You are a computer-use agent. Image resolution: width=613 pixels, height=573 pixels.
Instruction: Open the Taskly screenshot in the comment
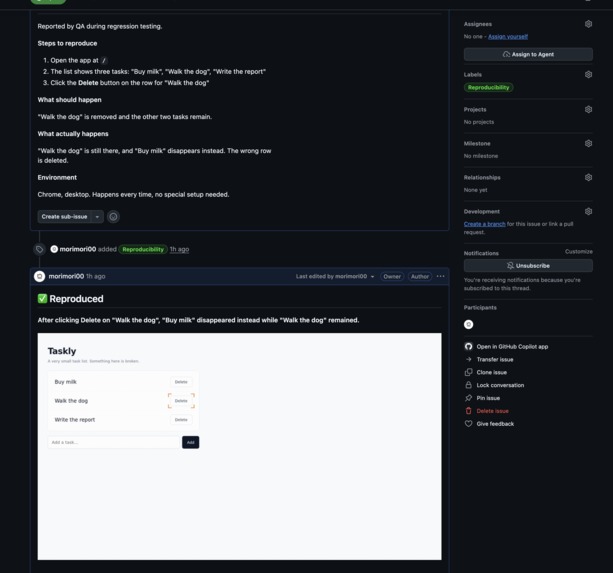pyautogui.click(x=239, y=446)
